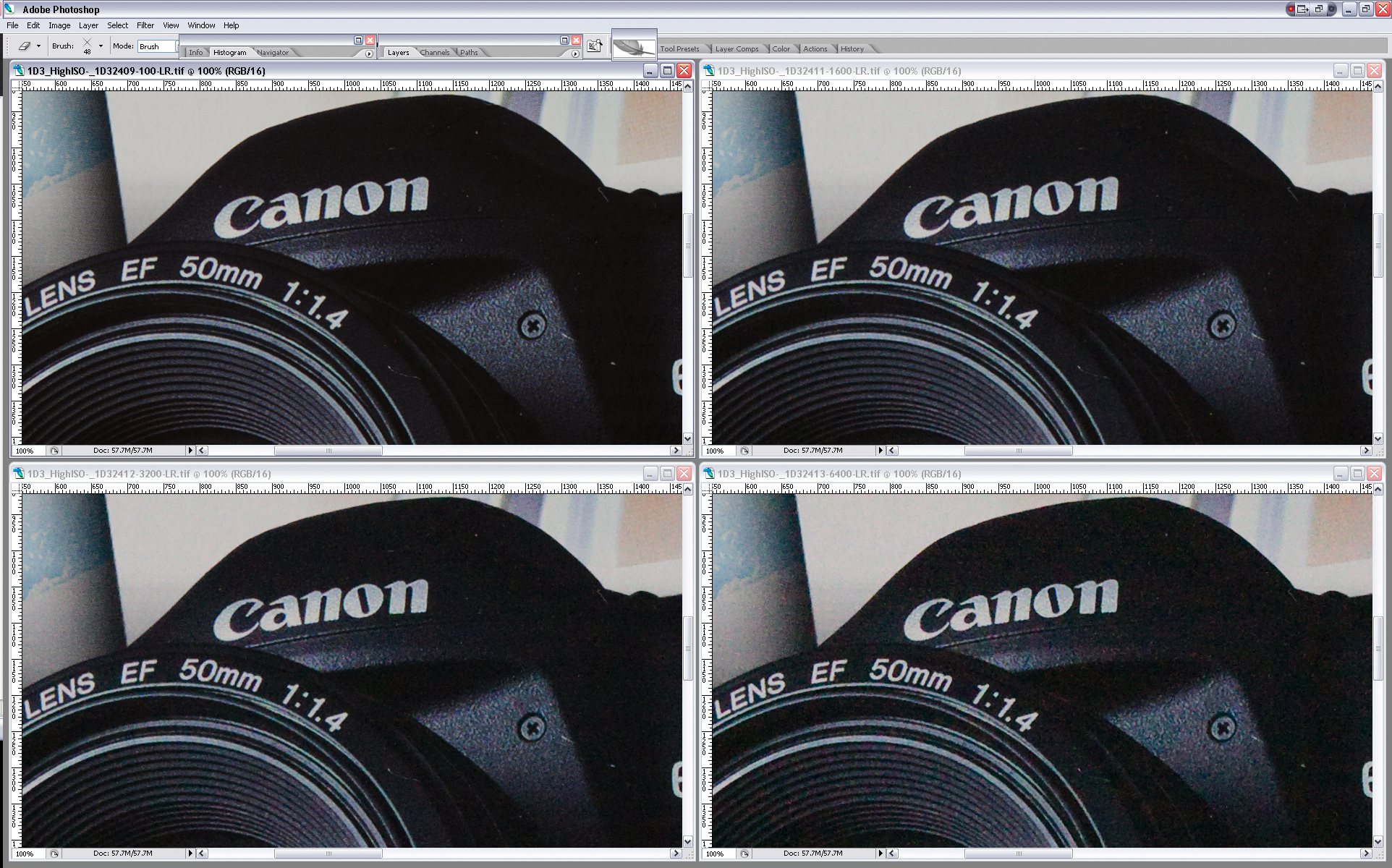The width and height of the screenshot is (1392, 868).
Task: Click the document icon of 1D32413-6400-LR.tif window
Action: [x=709, y=474]
